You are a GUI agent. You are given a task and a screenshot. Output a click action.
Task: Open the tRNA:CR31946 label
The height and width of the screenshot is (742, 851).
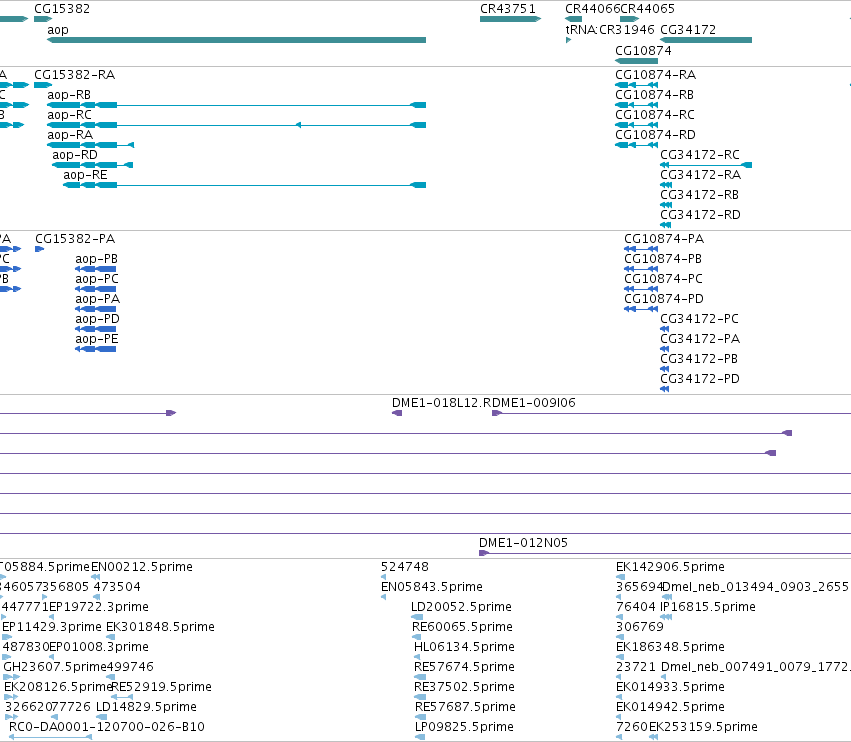tap(610, 29)
